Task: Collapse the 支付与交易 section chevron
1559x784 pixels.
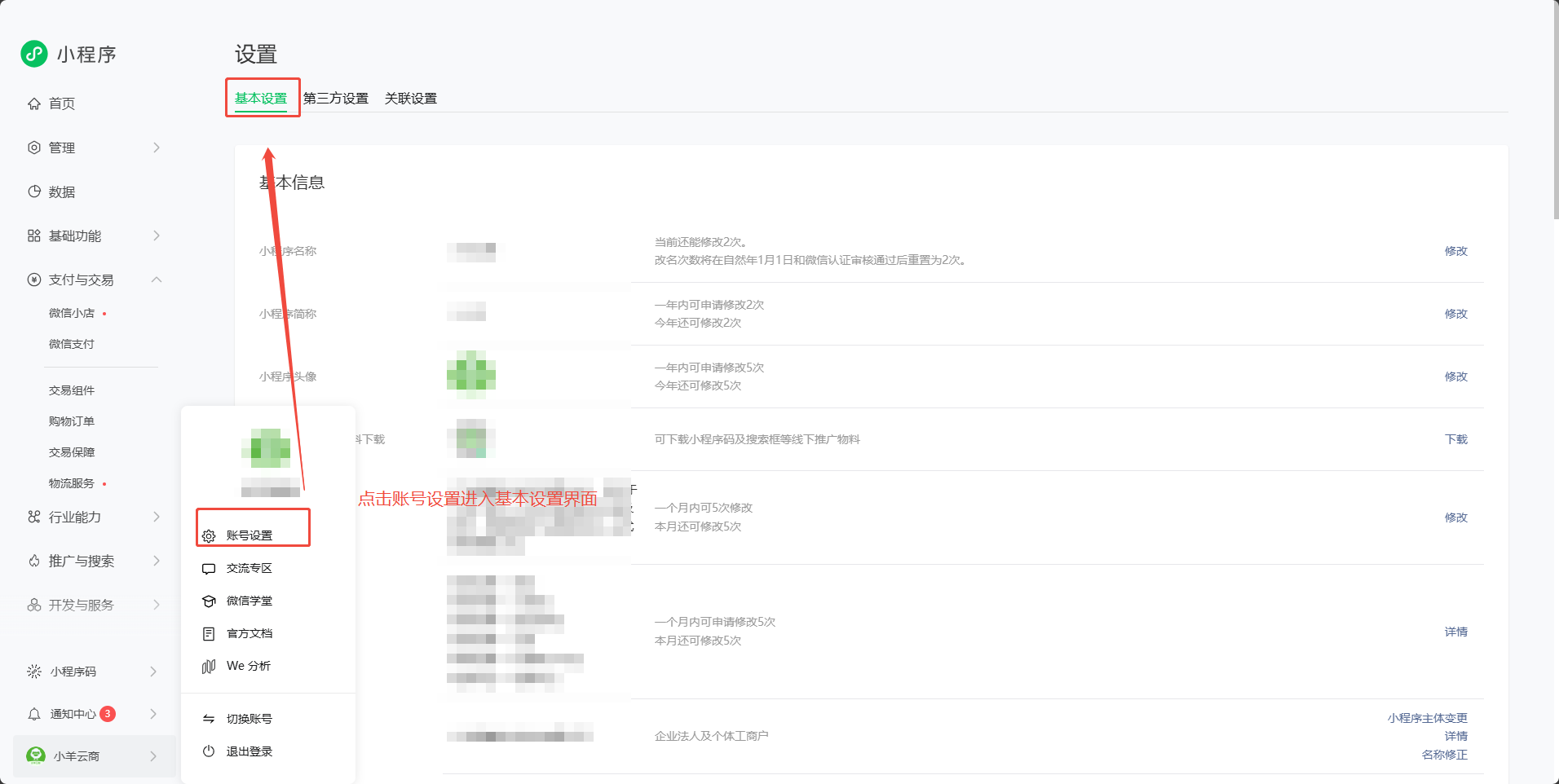Action: (156, 280)
